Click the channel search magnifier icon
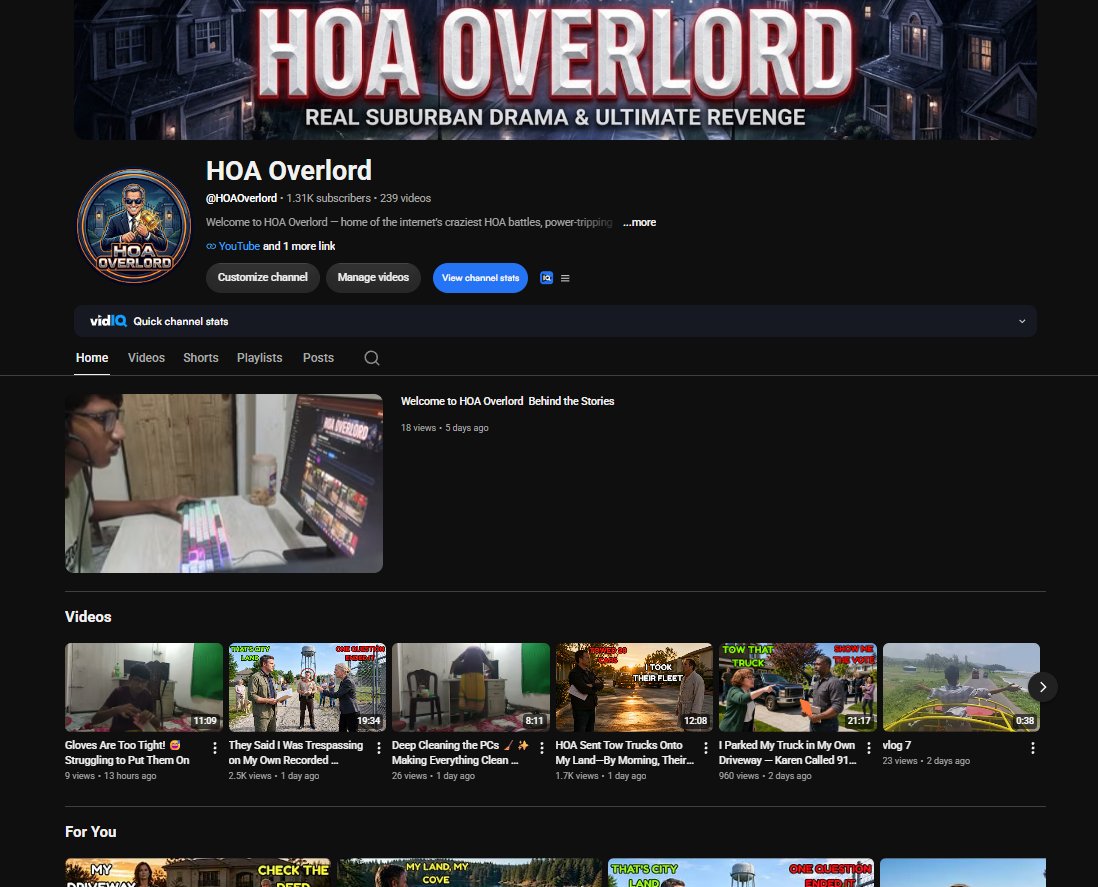 pos(372,358)
